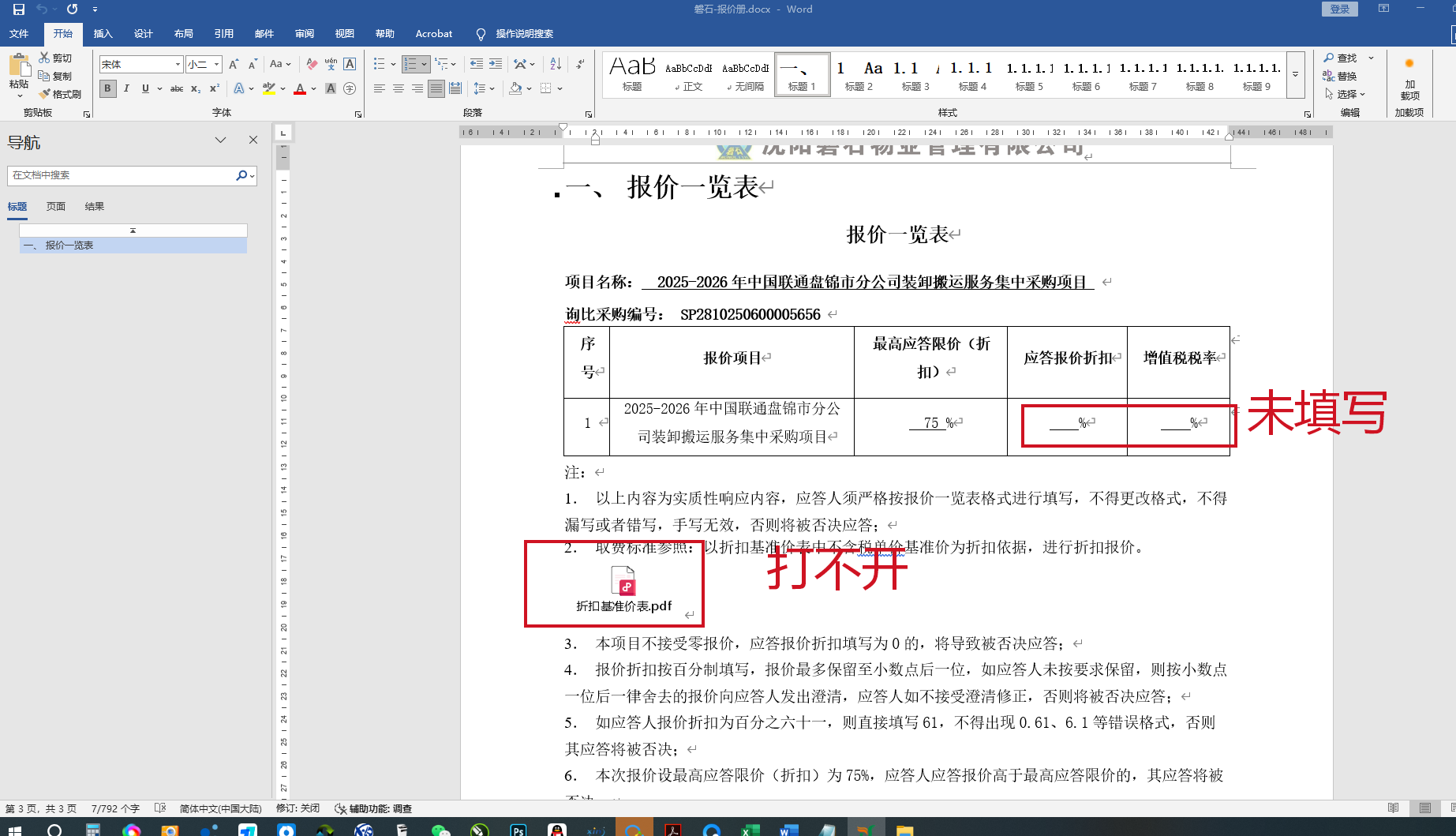Close the navigation pane
The width and height of the screenshot is (1456, 836).
[x=253, y=140]
